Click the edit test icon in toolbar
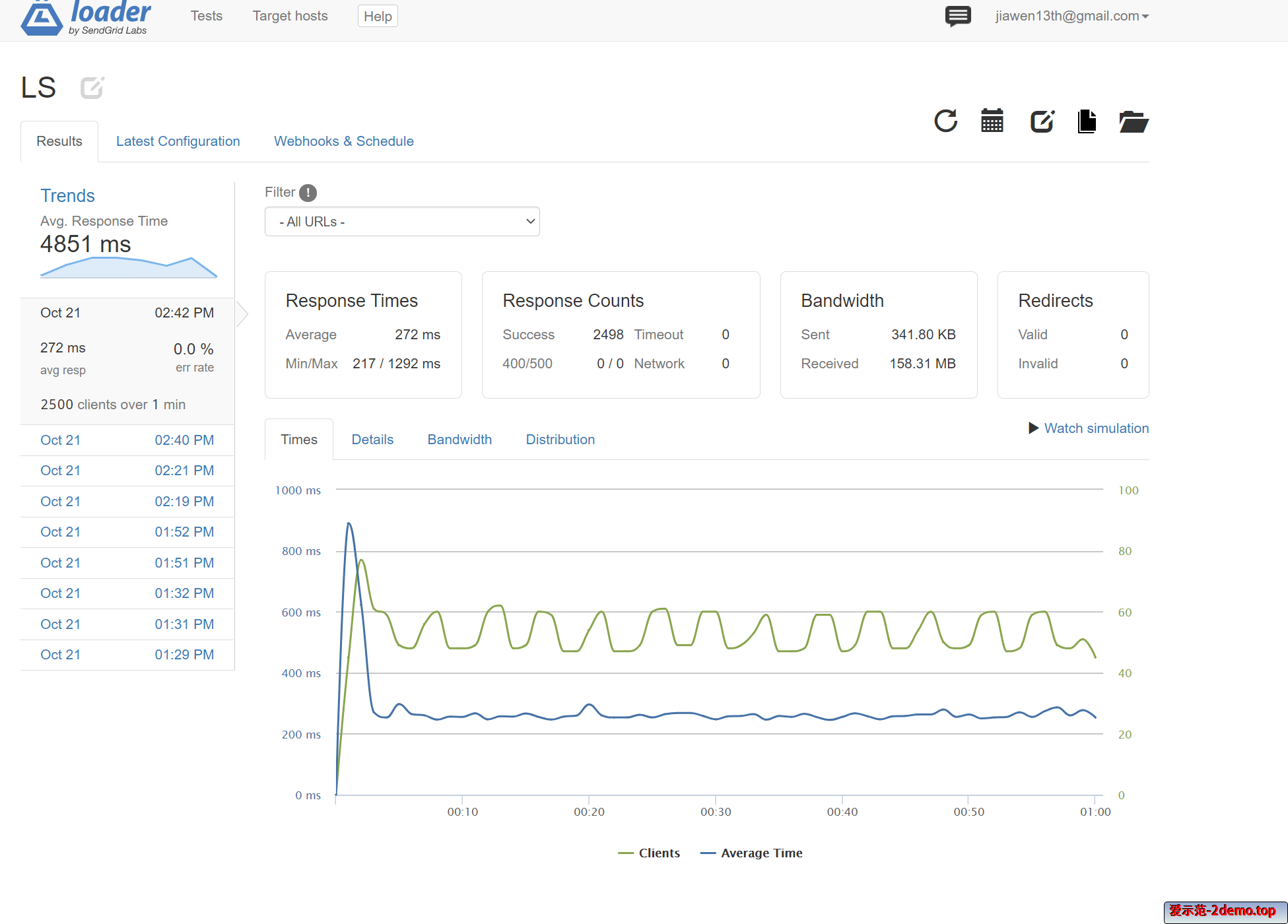 [x=1042, y=121]
